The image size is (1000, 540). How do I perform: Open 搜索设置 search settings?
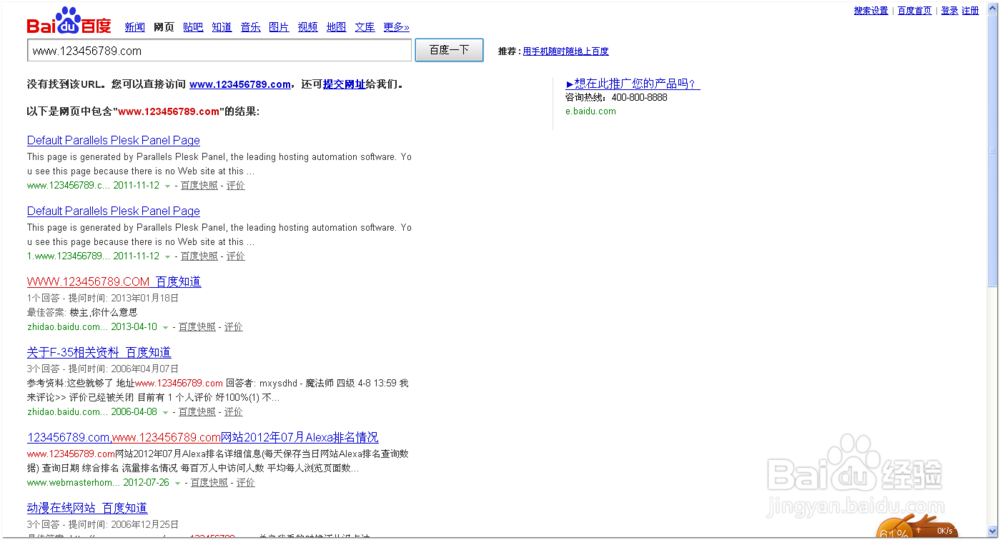[871, 11]
